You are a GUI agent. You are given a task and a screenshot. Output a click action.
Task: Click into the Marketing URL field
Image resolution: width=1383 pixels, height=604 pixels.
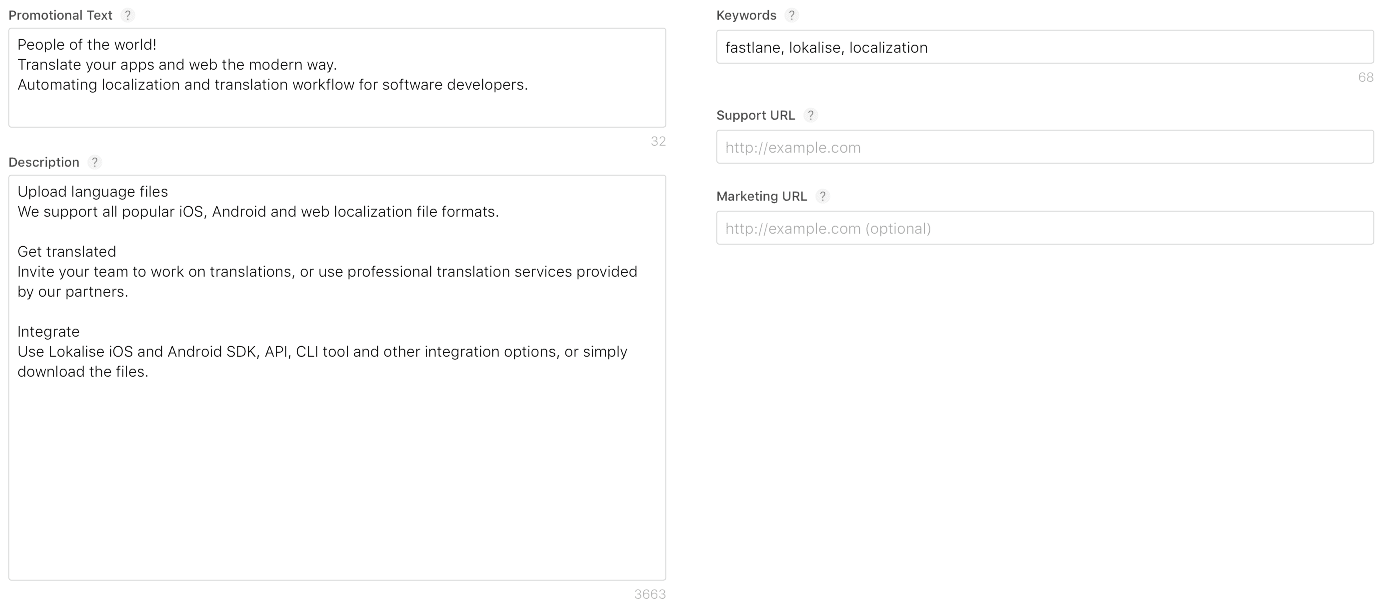(x=1044, y=229)
